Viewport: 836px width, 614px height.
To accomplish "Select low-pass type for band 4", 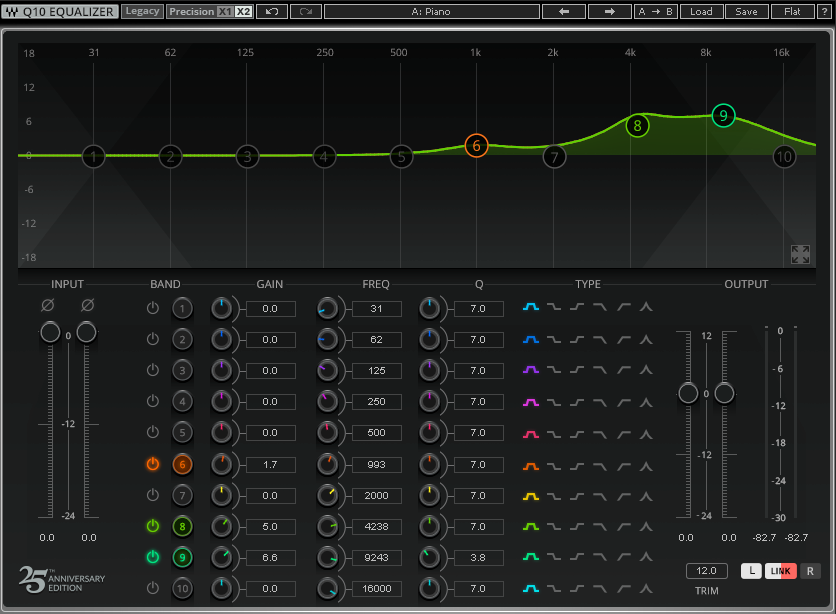I will tap(600, 402).
